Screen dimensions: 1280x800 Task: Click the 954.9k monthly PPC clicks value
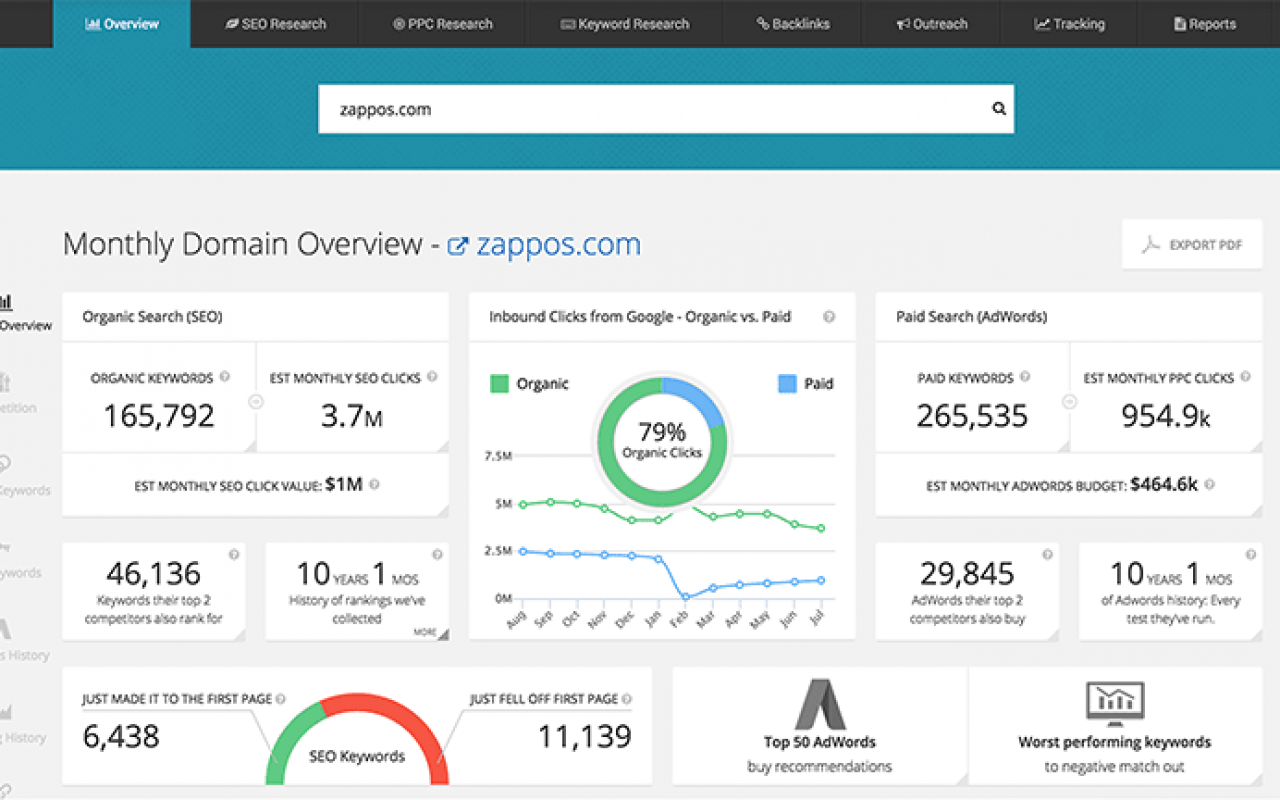coord(1166,416)
